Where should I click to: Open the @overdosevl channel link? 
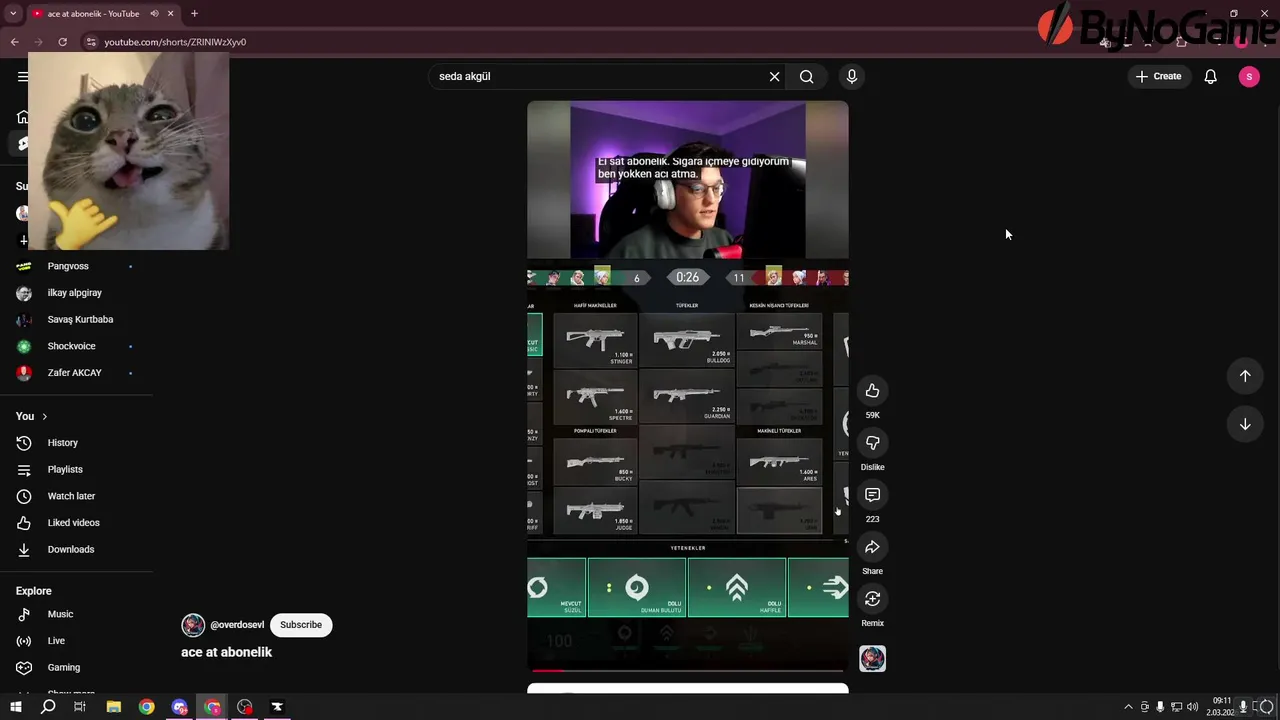pyautogui.click(x=237, y=625)
